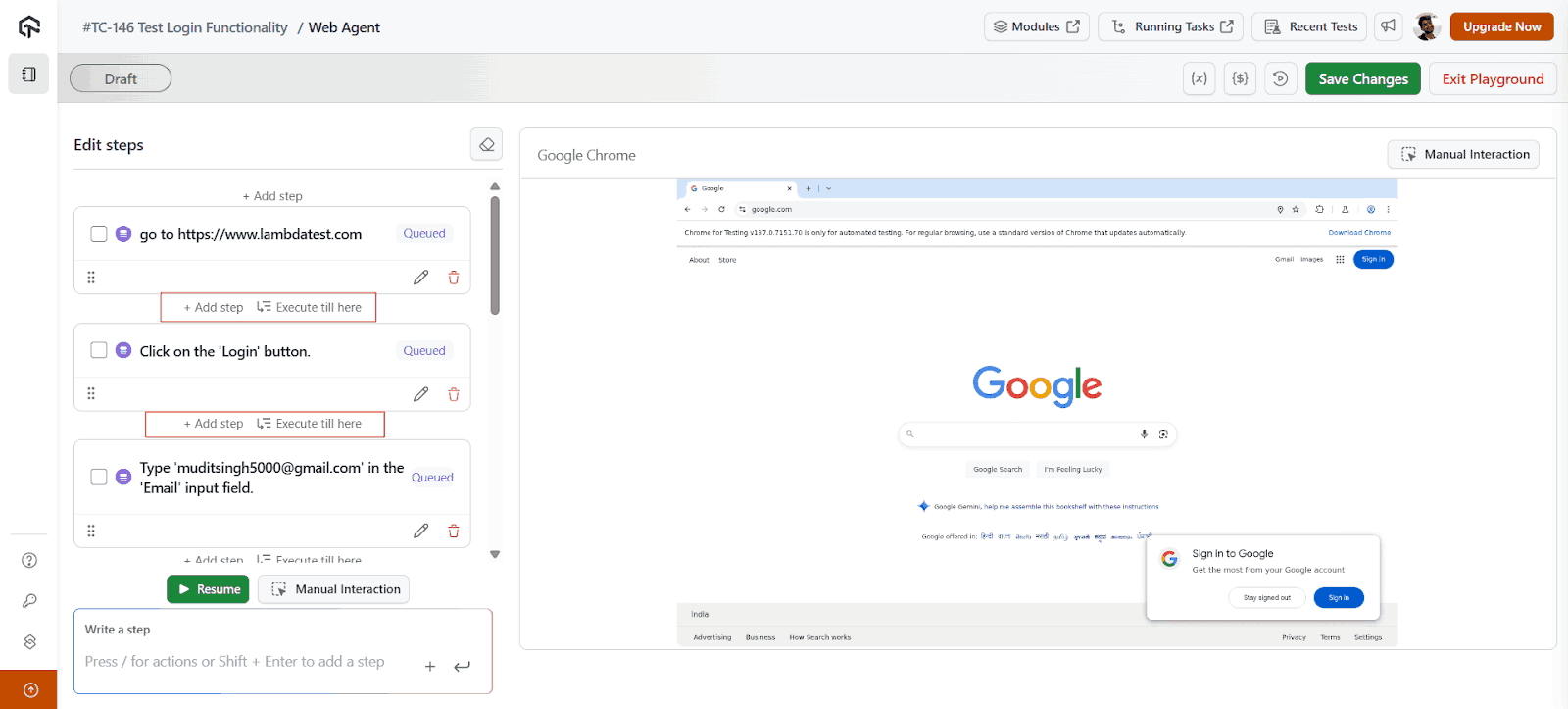1568x709 pixels.
Task: Click drag handle of the Email input step
Action: (x=91, y=531)
